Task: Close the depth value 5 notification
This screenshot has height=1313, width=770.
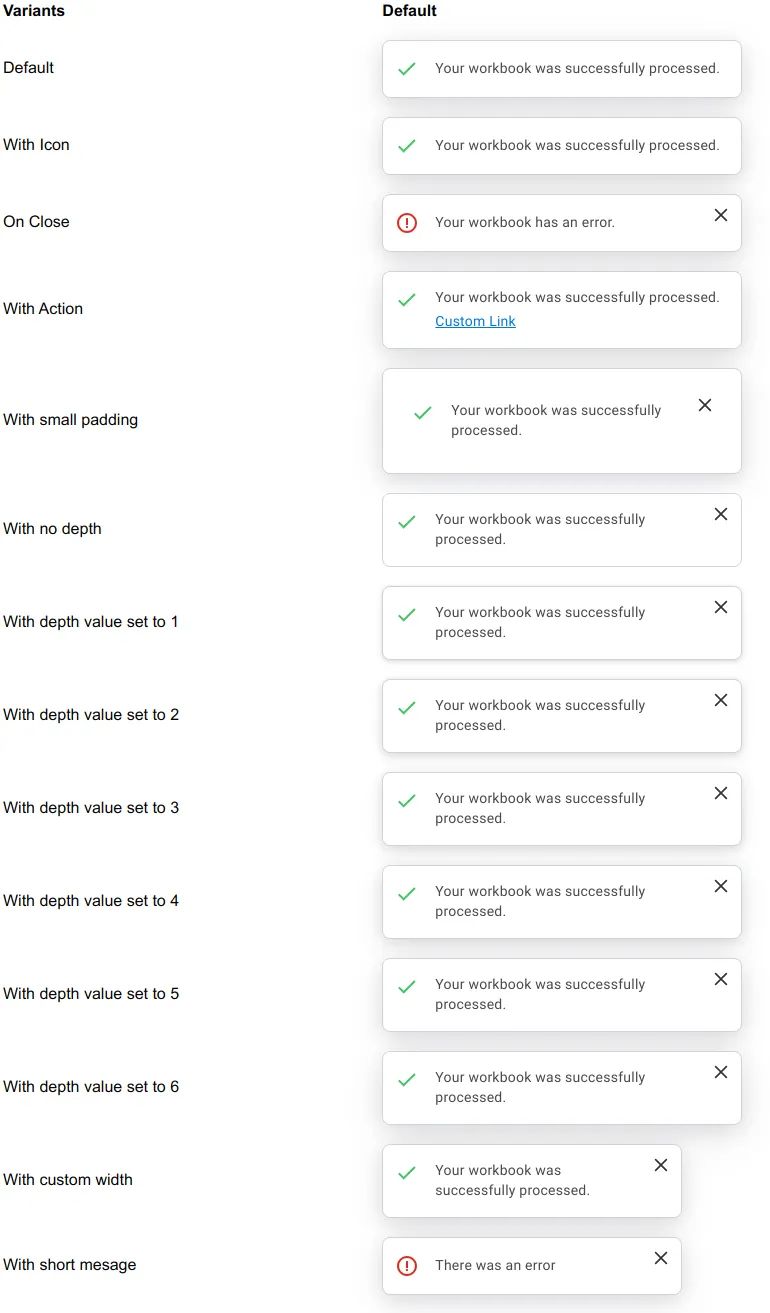Action: click(x=721, y=979)
